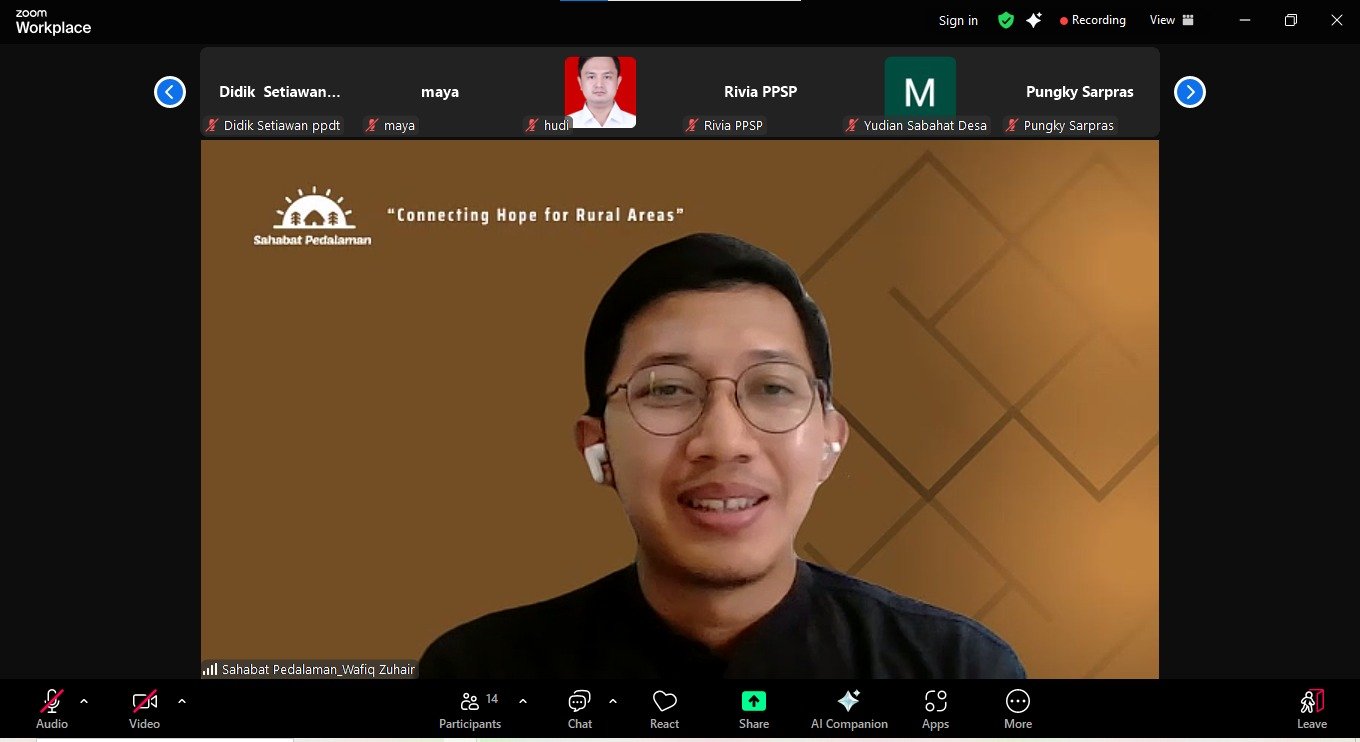Viewport: 1360px width, 742px height.
Task: Show next participants with right arrow
Action: (x=1189, y=92)
